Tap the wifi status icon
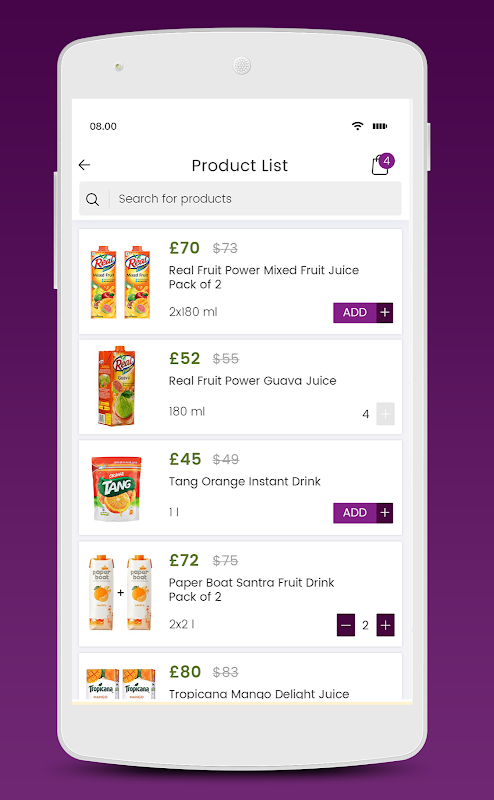 coord(358,126)
